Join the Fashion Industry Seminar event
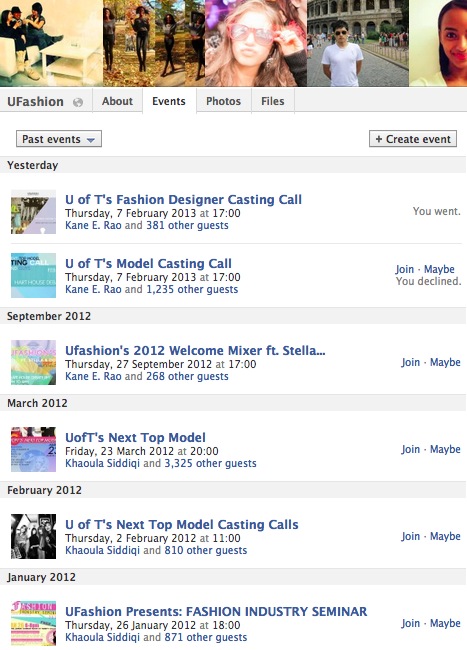This screenshot has width=467, height=650. (x=410, y=623)
